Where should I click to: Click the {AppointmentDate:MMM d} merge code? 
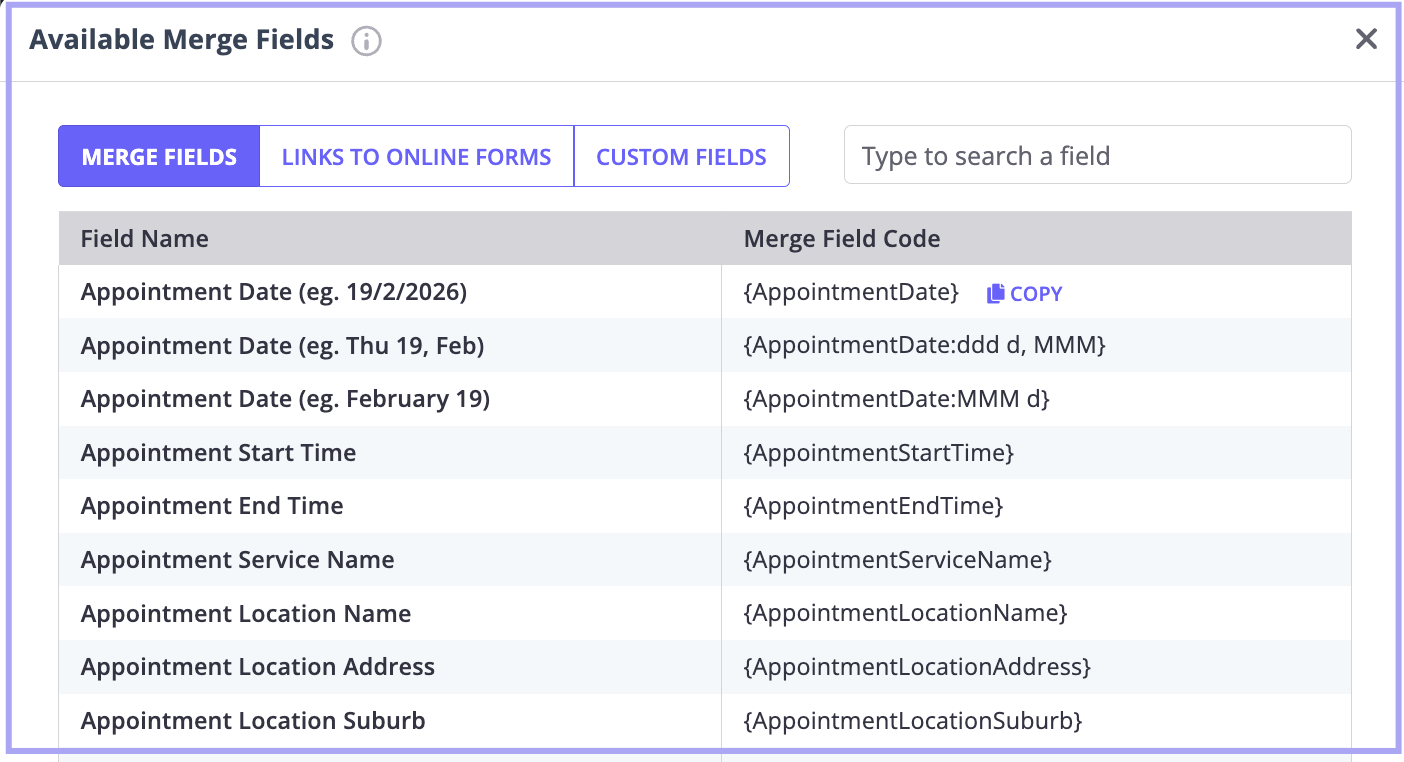(x=896, y=399)
